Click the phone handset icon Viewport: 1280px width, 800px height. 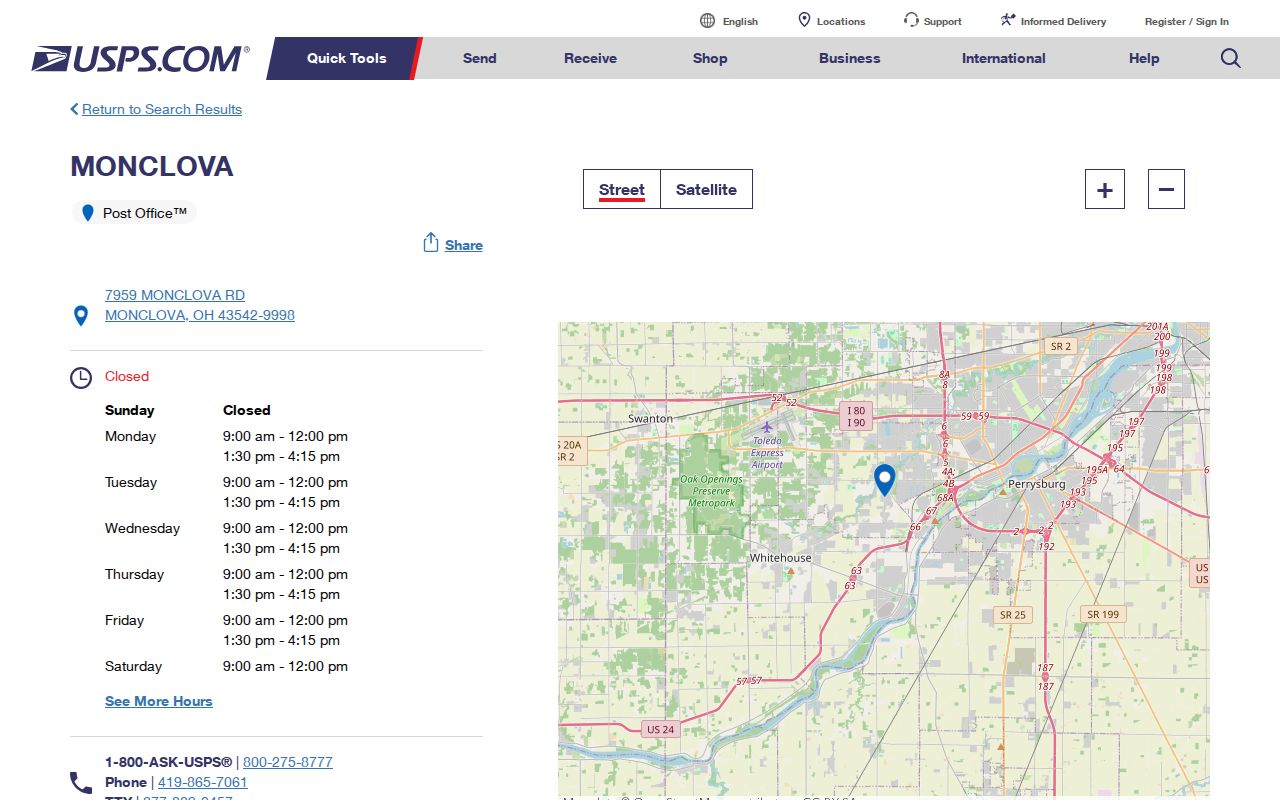point(81,782)
